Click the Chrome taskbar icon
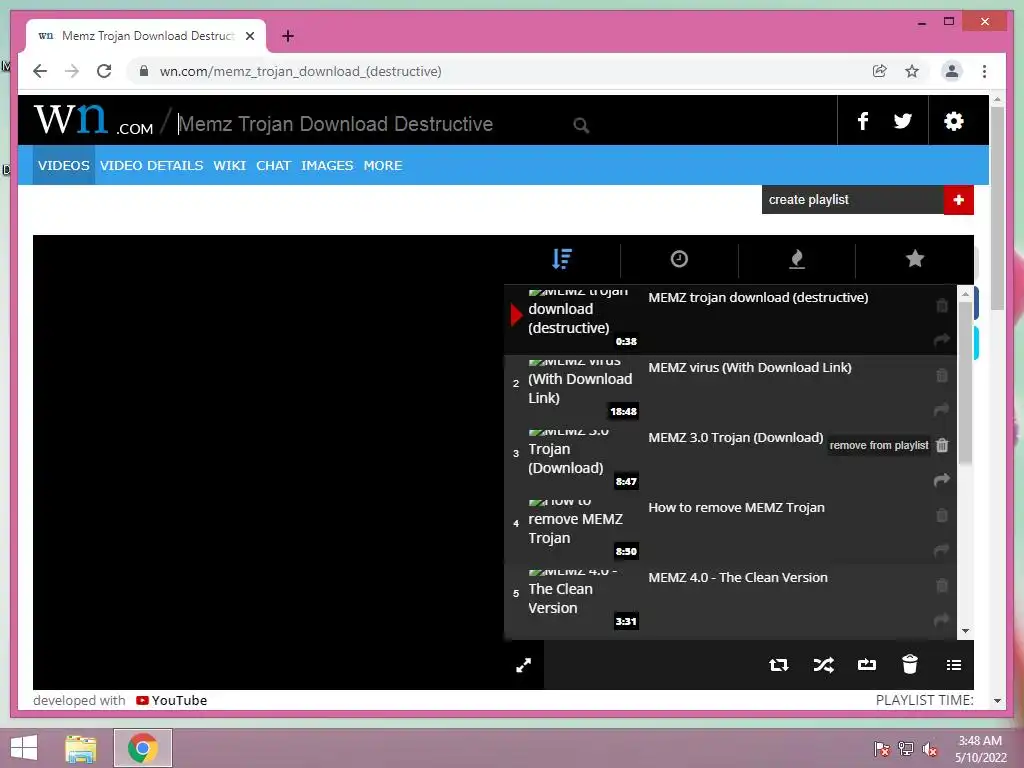 tap(142, 748)
